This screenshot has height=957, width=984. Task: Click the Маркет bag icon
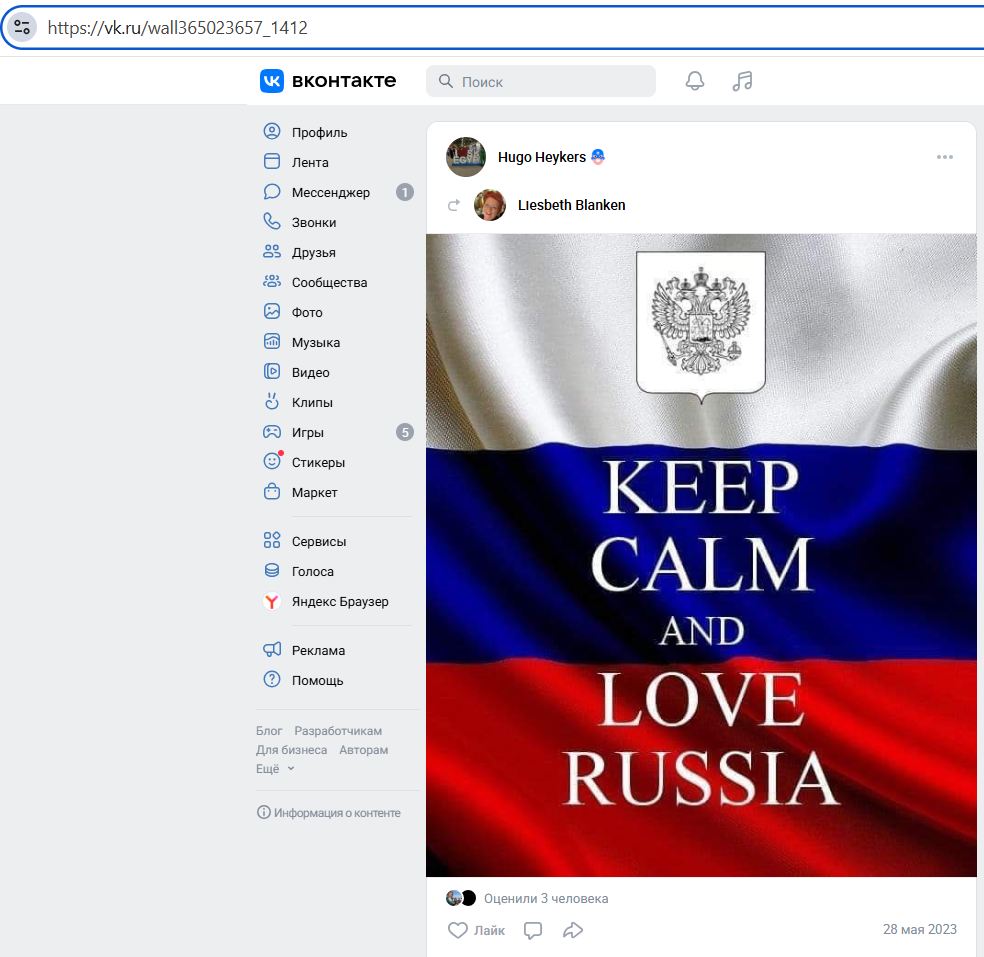tap(272, 491)
